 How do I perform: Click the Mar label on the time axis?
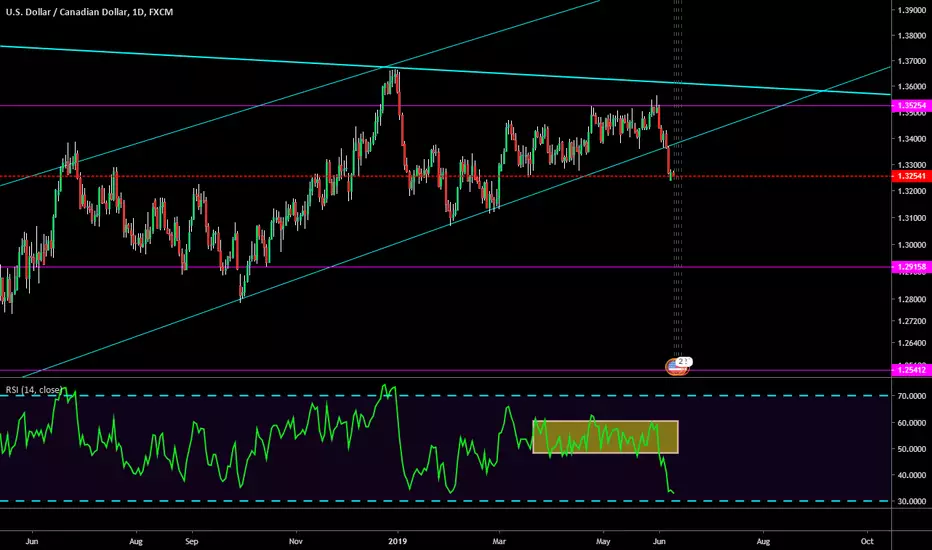coord(499,542)
